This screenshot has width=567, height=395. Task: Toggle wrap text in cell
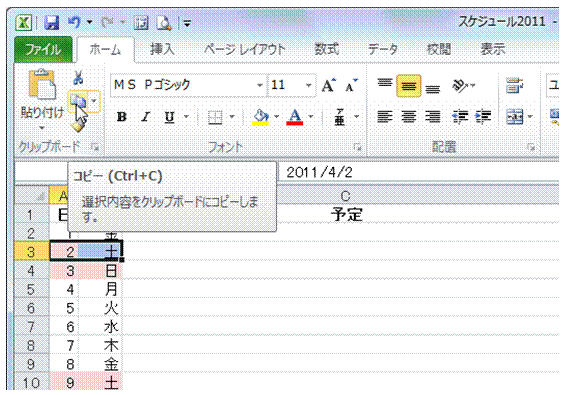515,86
